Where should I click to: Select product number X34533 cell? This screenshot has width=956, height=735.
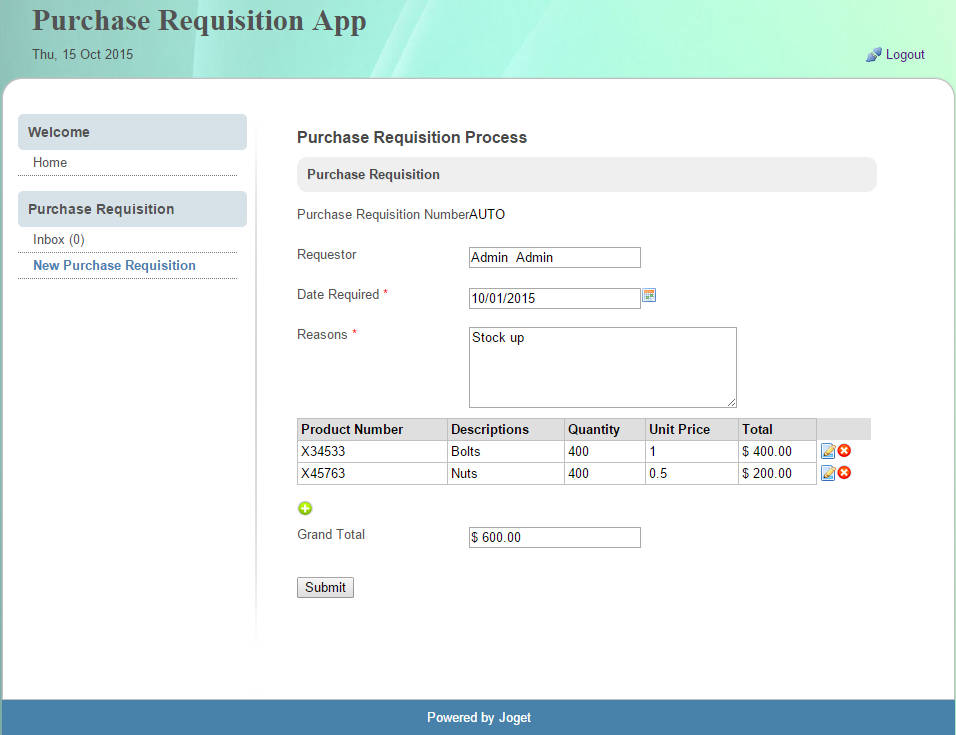coord(323,451)
